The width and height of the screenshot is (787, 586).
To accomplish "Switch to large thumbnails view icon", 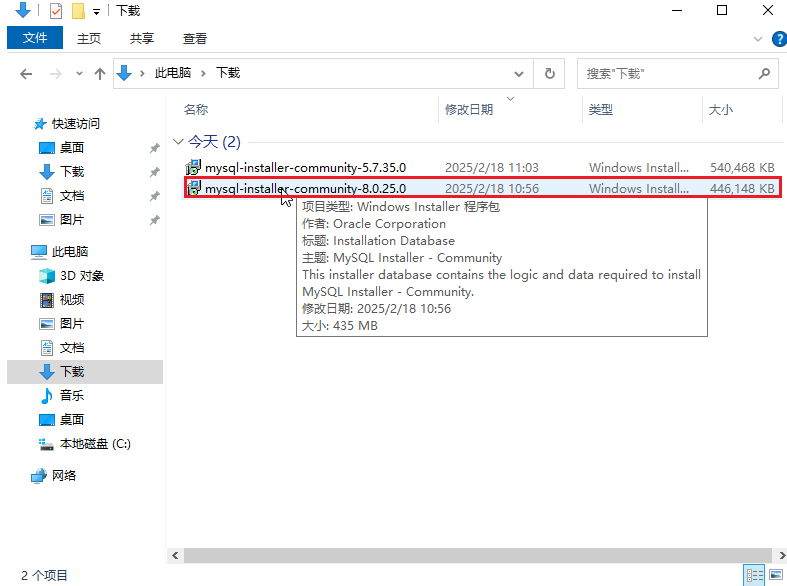I will [x=776, y=575].
